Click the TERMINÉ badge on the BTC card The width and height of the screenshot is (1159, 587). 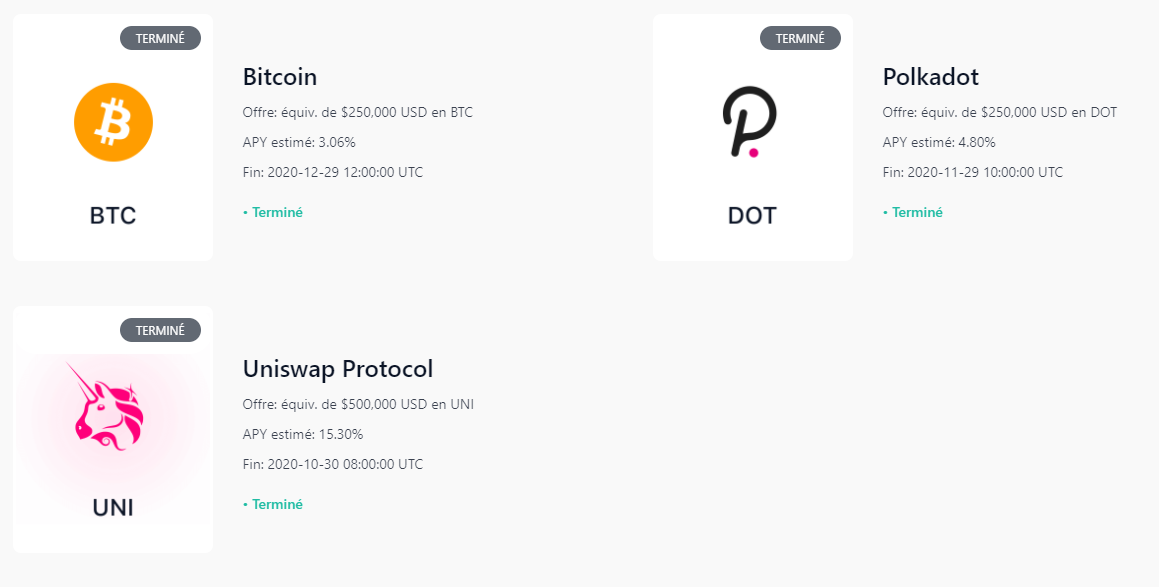point(160,38)
